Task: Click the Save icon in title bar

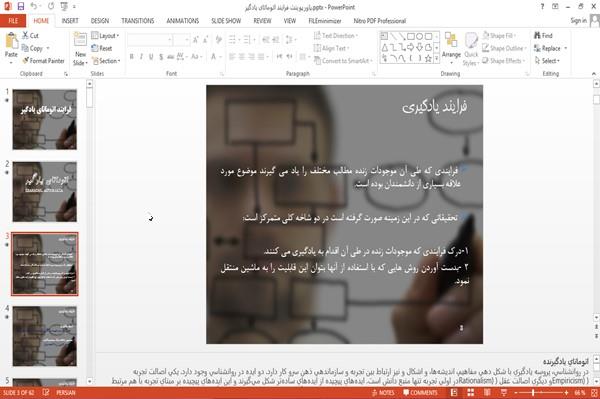Action: [21, 7]
